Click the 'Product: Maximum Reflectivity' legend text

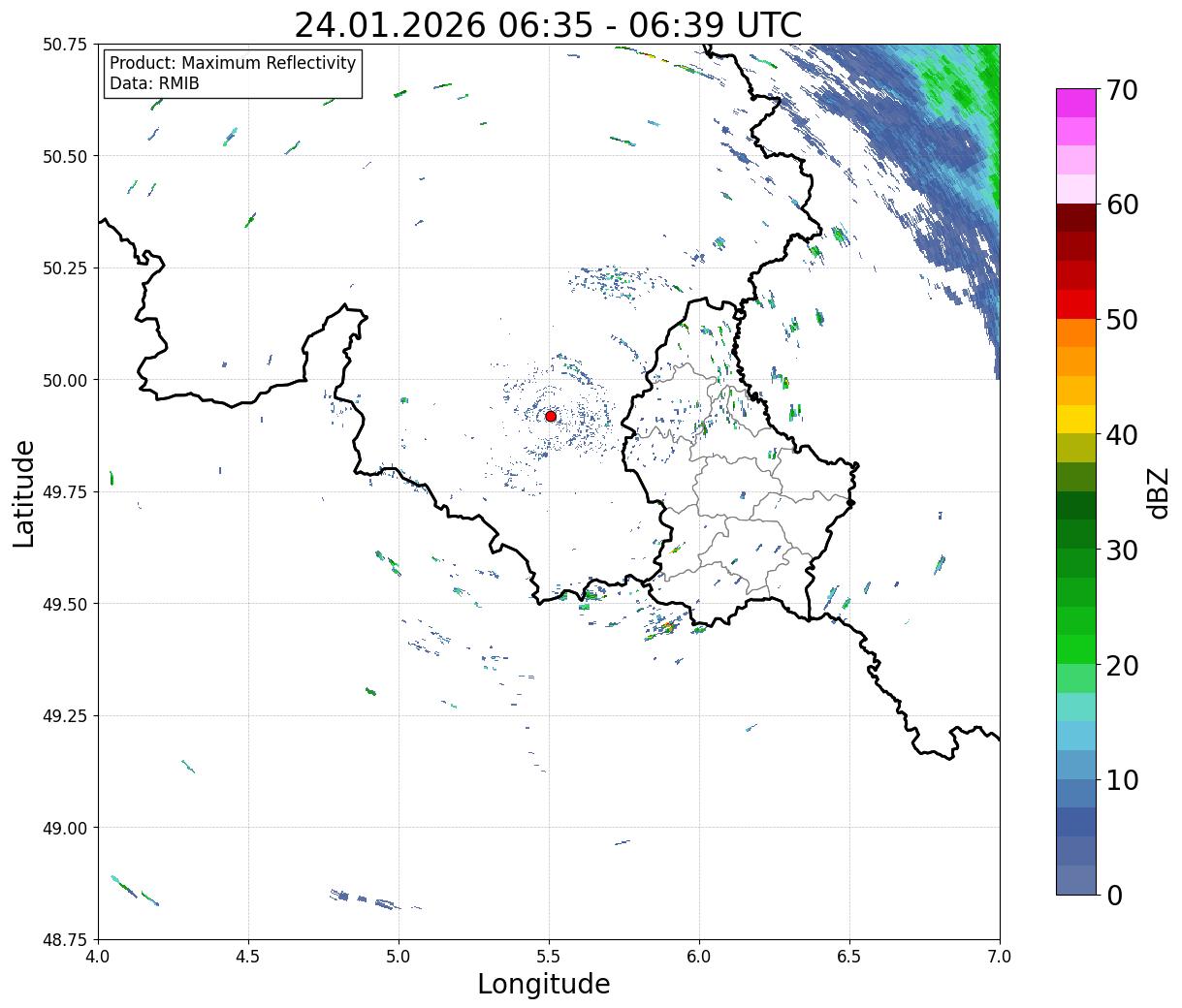click(x=233, y=63)
